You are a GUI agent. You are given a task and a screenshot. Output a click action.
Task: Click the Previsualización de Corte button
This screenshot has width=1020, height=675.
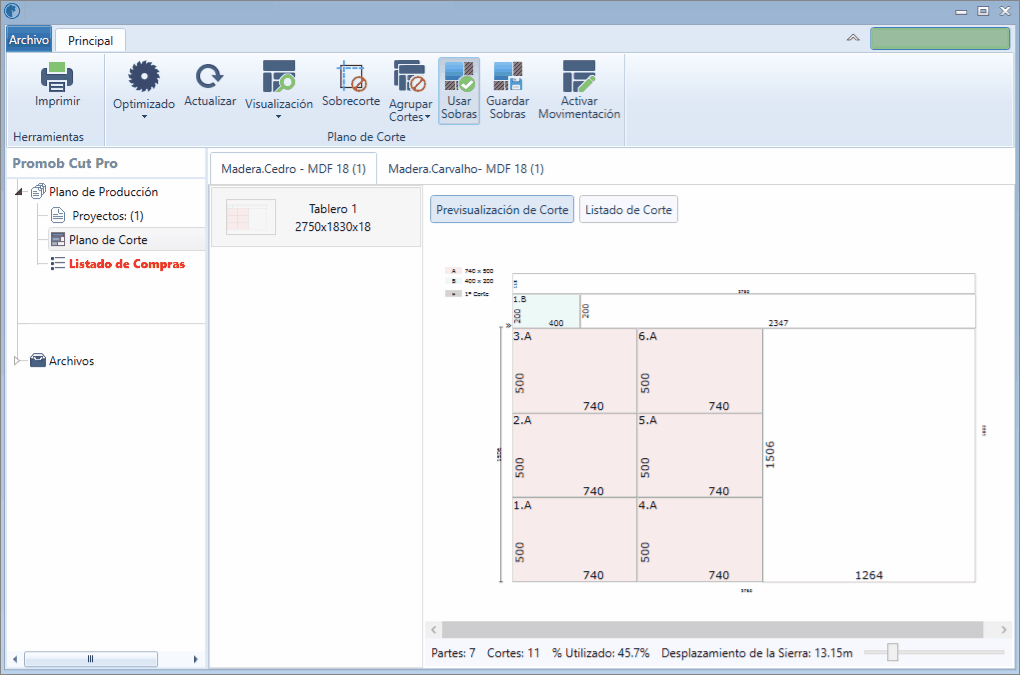tap(502, 209)
